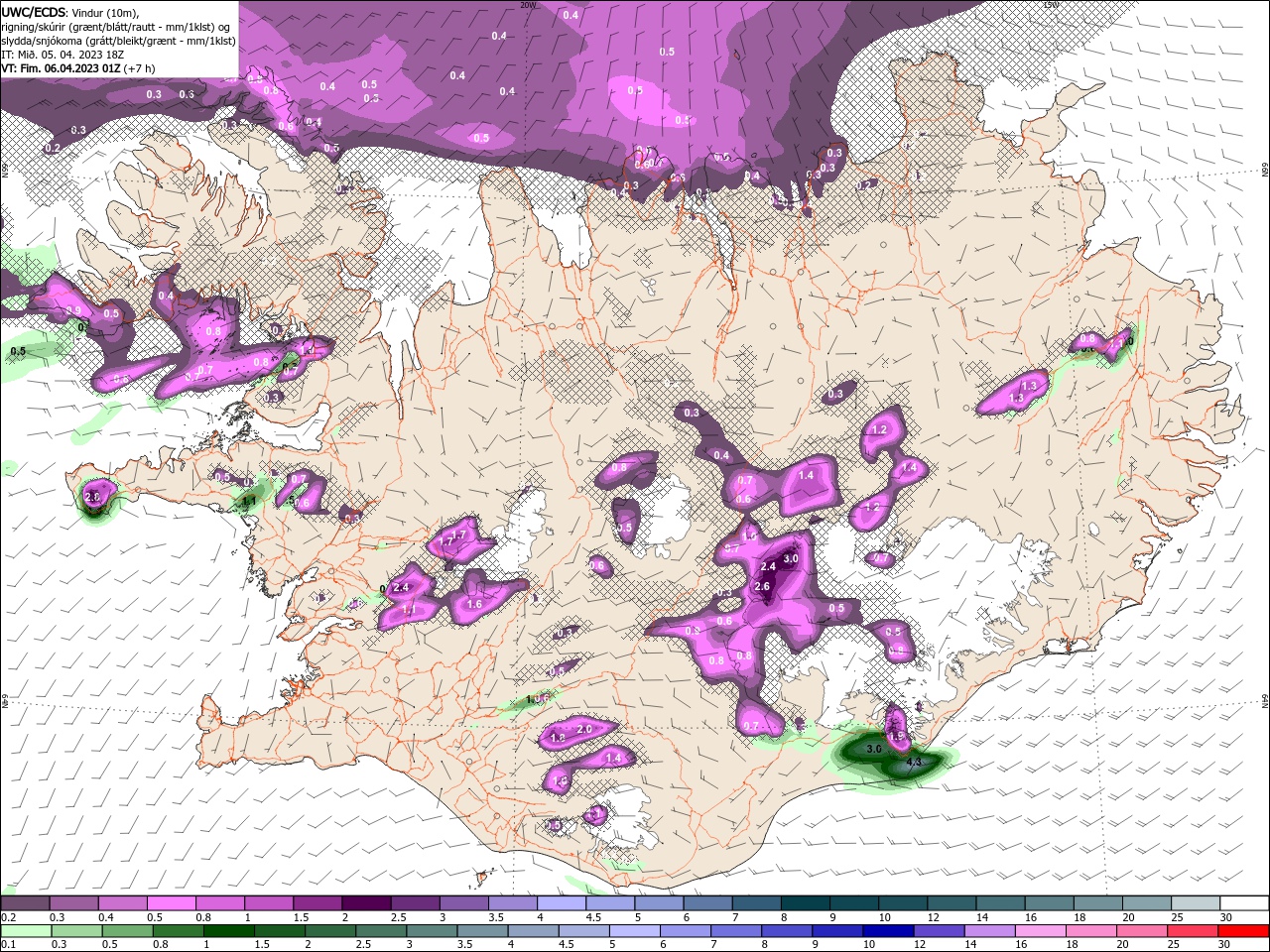Click the 2.6 snowfall value on the map
This screenshot has height=952, width=1270.
tap(762, 586)
